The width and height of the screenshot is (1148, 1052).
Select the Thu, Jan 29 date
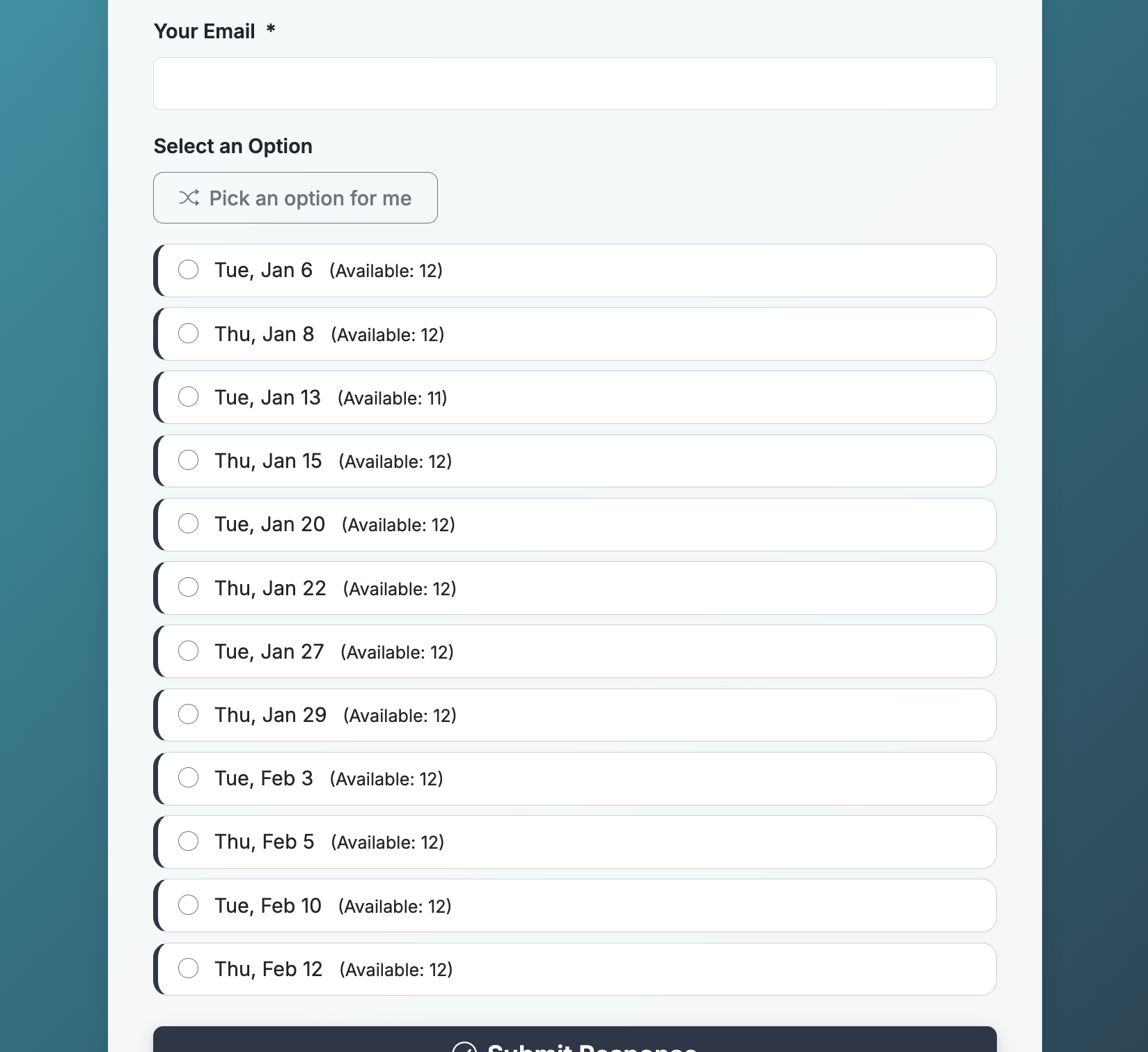188,714
